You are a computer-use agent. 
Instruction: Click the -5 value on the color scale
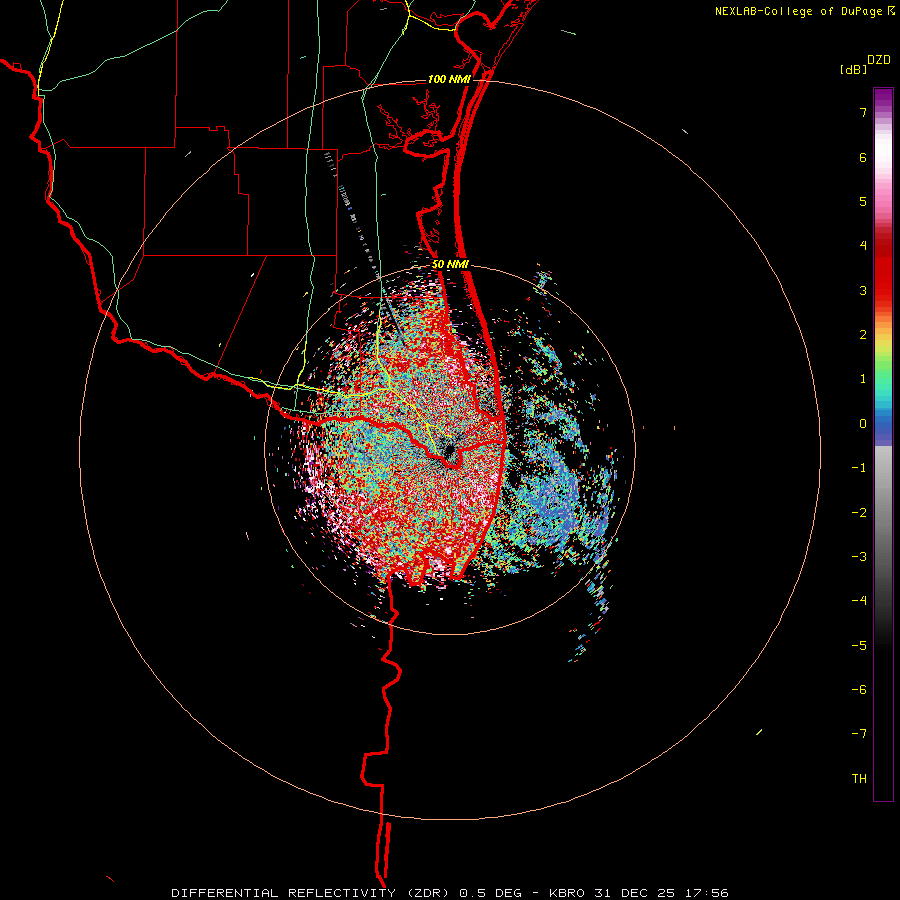pos(859,645)
